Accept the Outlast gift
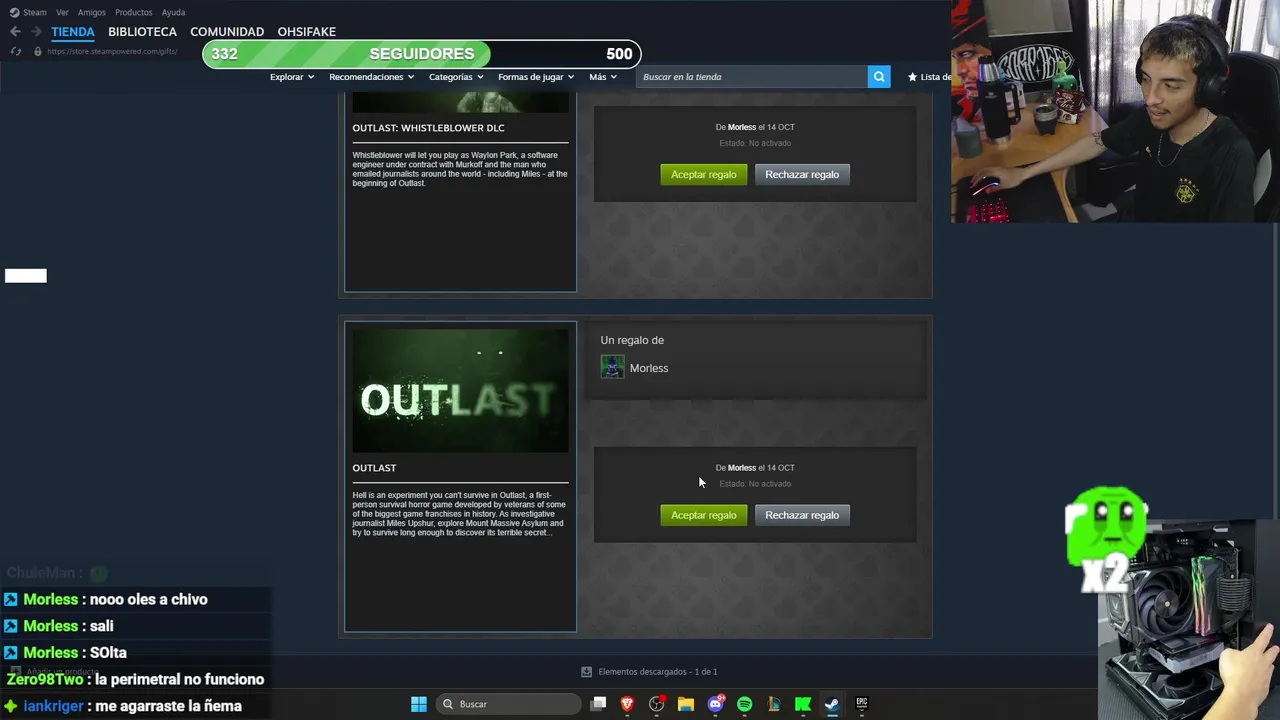Image resolution: width=1280 pixels, height=720 pixels. point(703,515)
